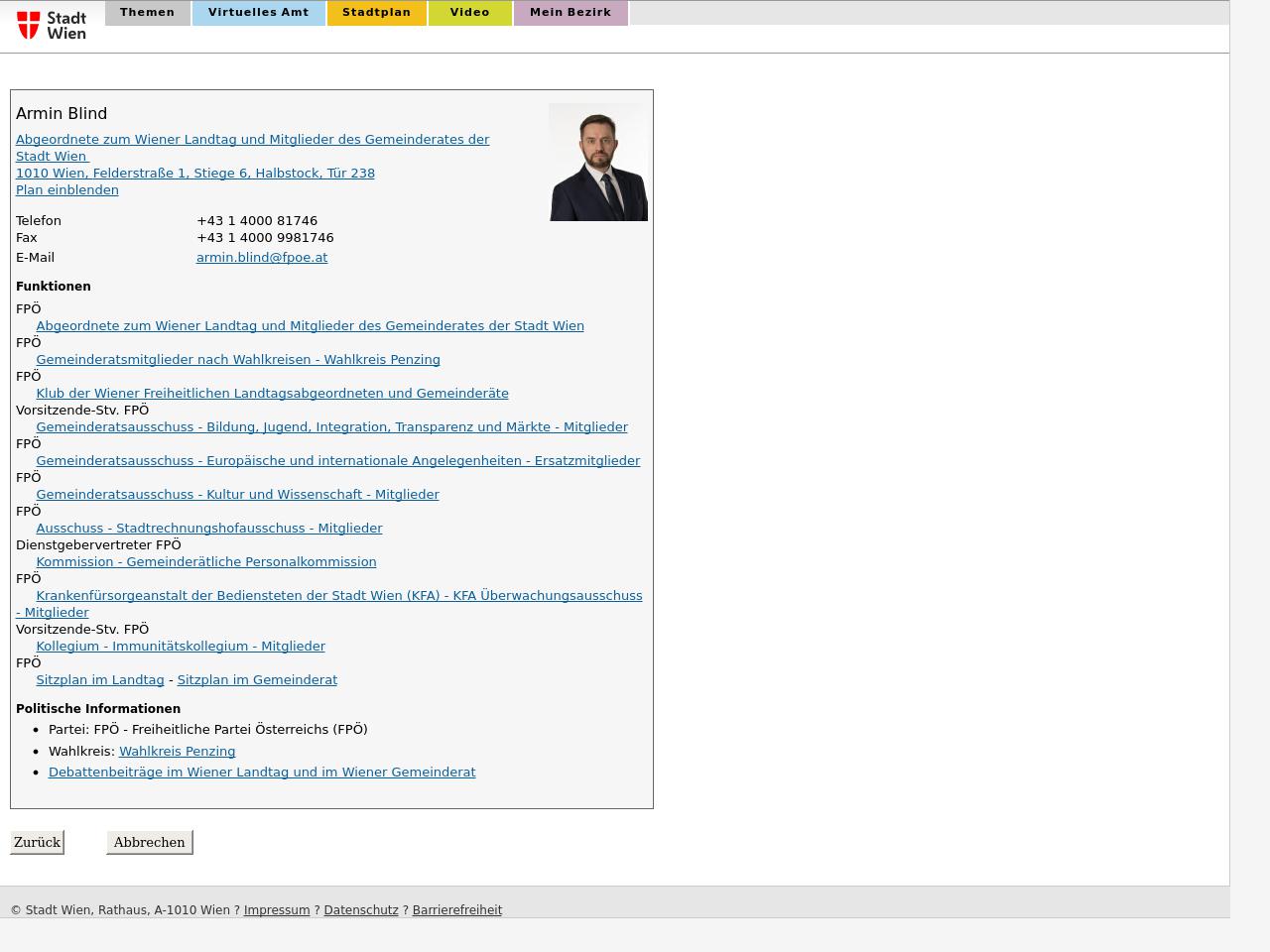Open Stadtrechnungshofausschuss Mitglieder link
1270x952 pixels.
click(208, 529)
